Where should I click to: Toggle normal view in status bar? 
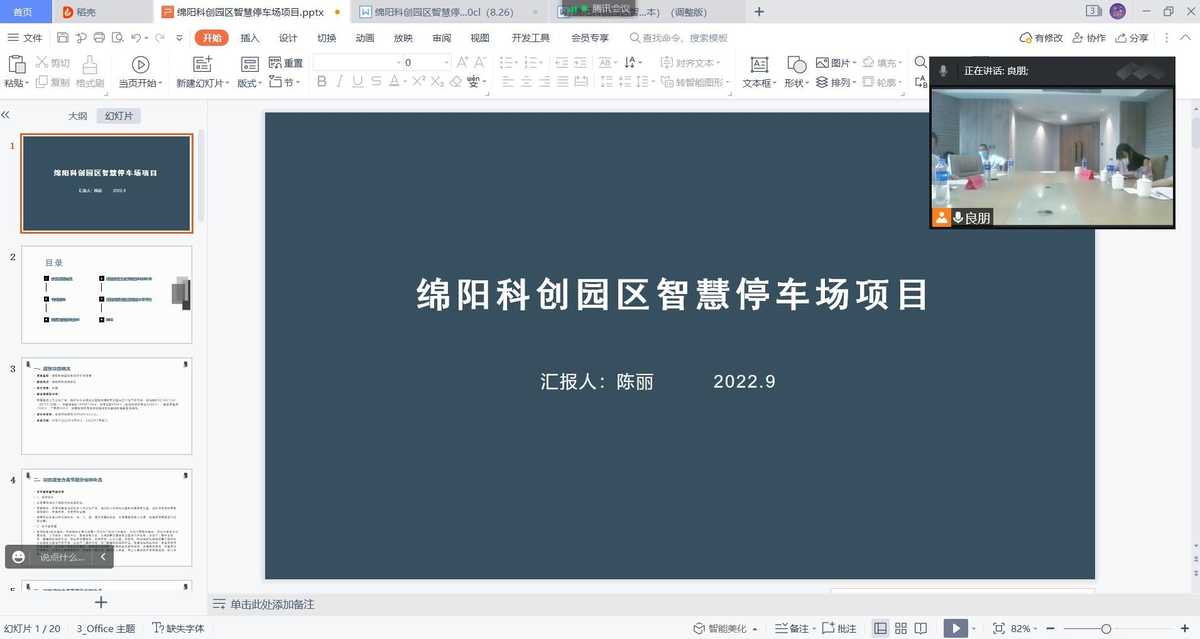point(880,628)
